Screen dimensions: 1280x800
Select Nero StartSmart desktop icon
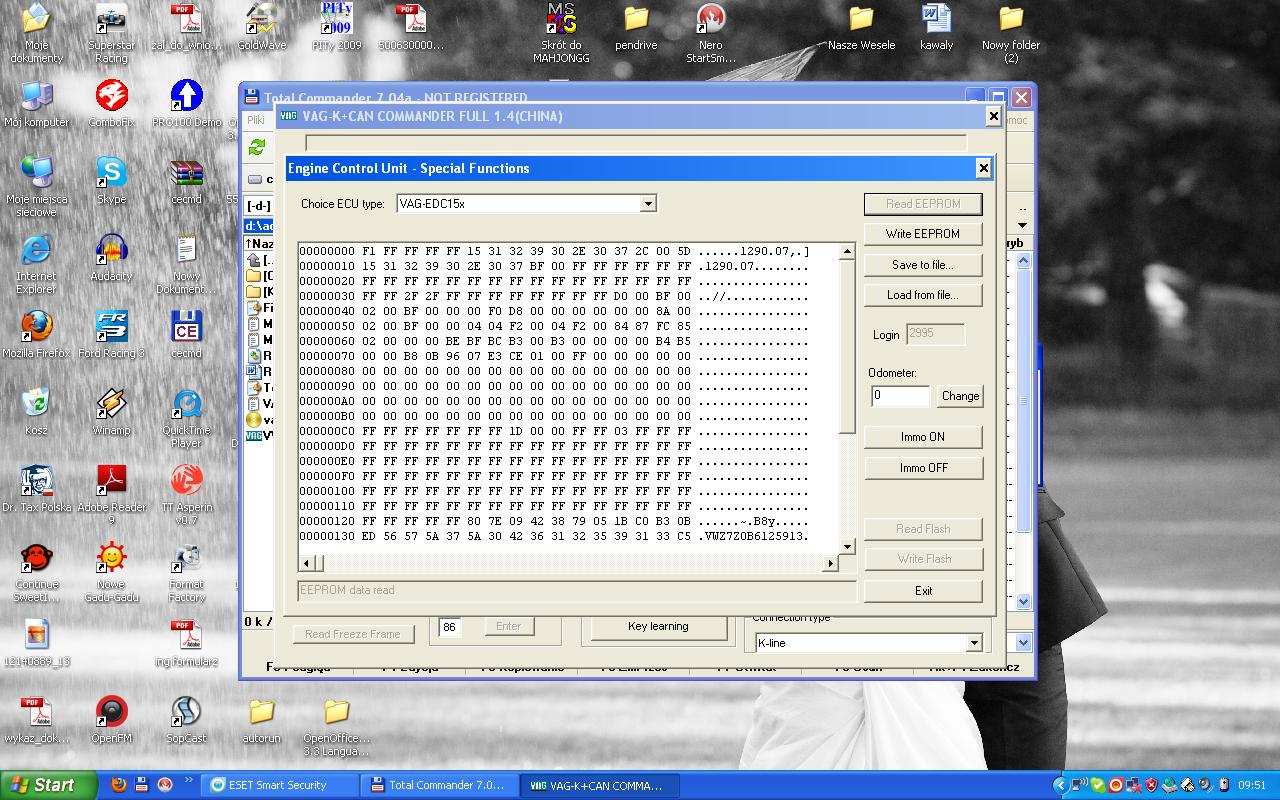711,34
